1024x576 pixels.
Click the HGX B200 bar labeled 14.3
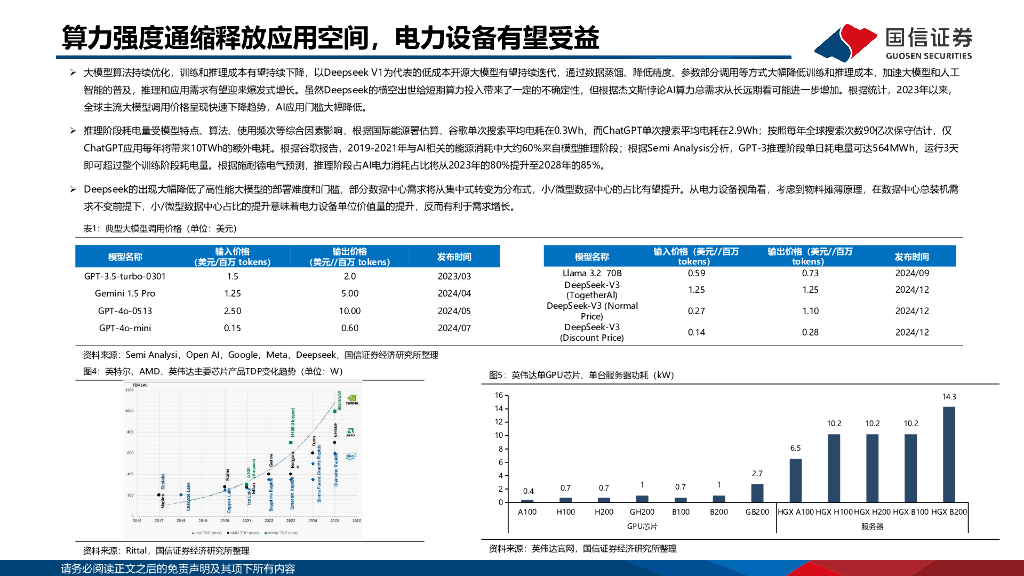click(x=949, y=455)
